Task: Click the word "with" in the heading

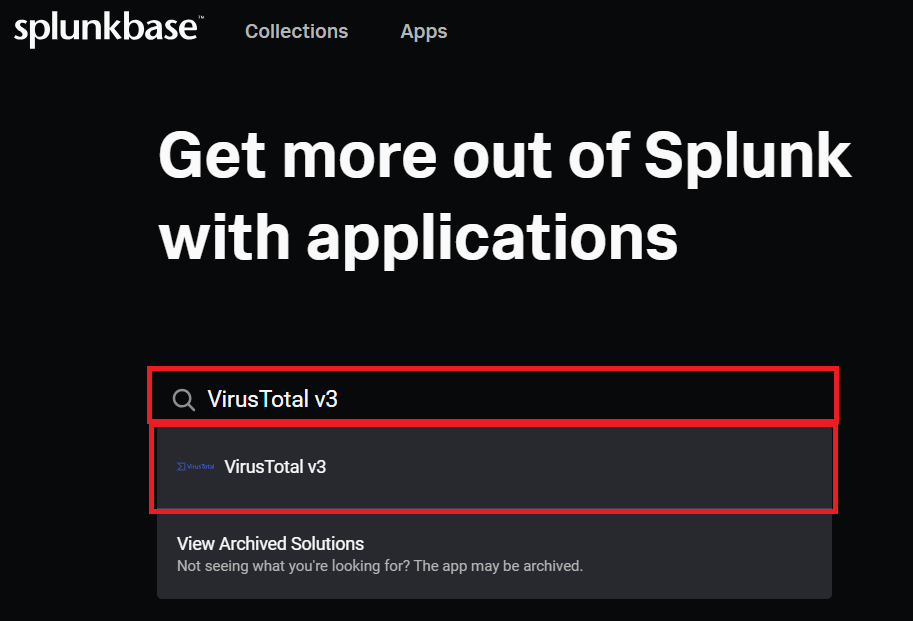Action: [x=224, y=237]
